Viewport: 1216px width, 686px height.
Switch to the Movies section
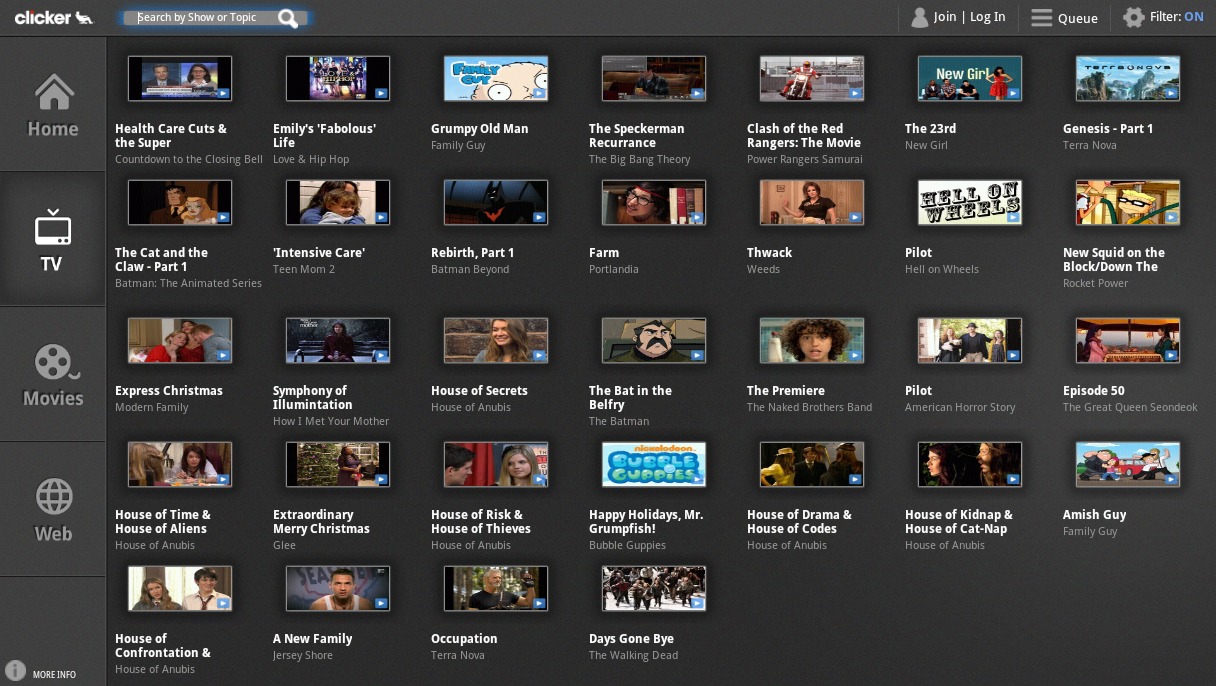click(53, 374)
